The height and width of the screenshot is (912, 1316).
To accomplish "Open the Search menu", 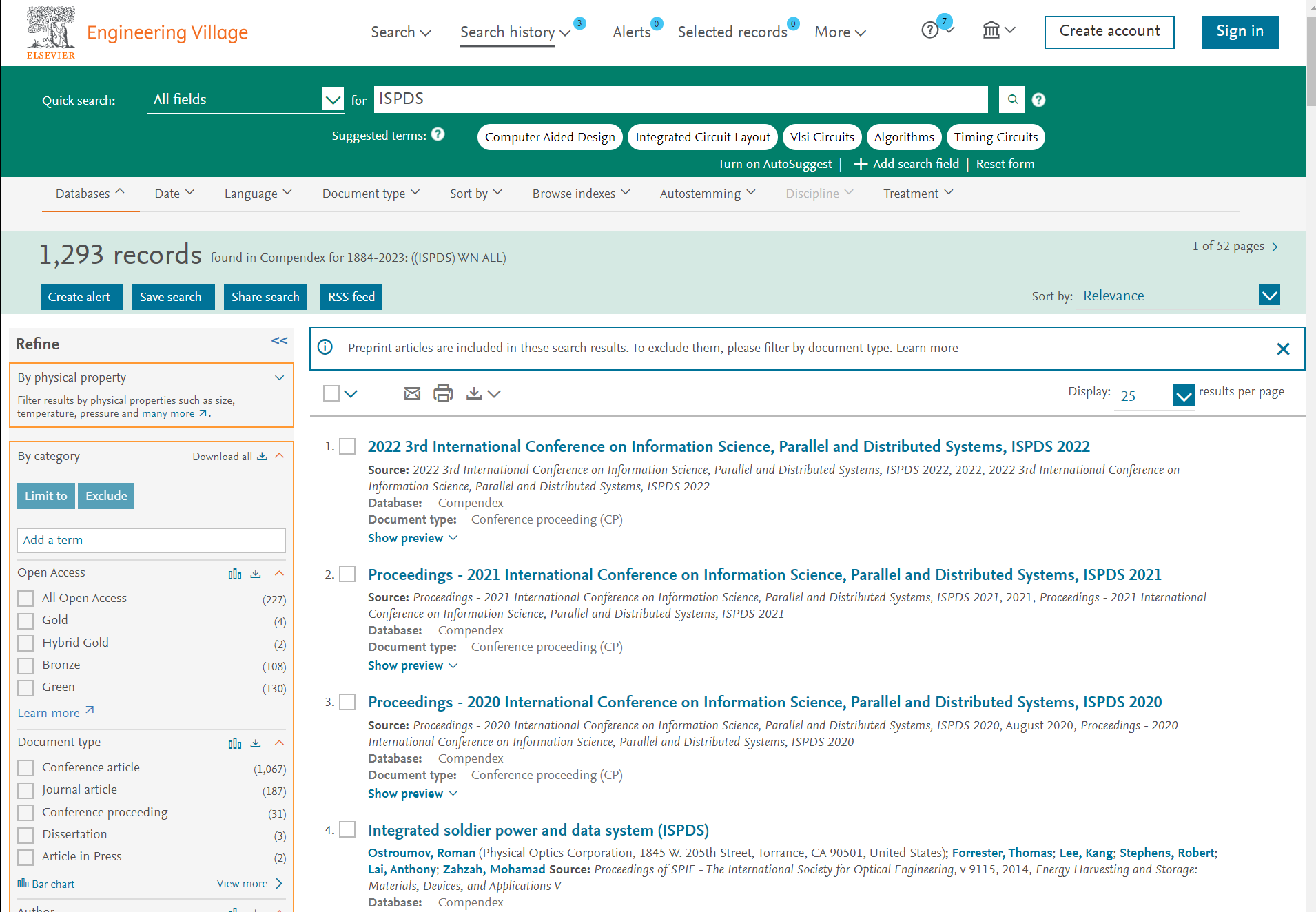I will [x=400, y=32].
